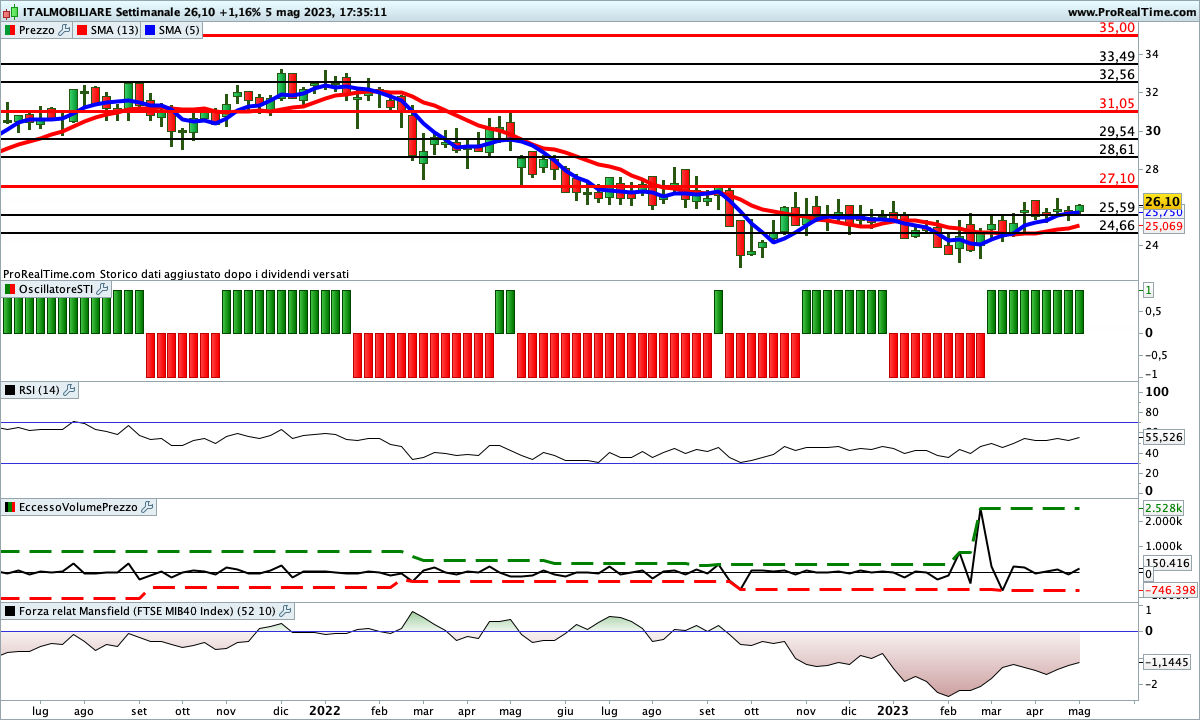Click the red SMA (13) color swatch
The height and width of the screenshot is (720, 1200).
pyautogui.click(x=82, y=30)
